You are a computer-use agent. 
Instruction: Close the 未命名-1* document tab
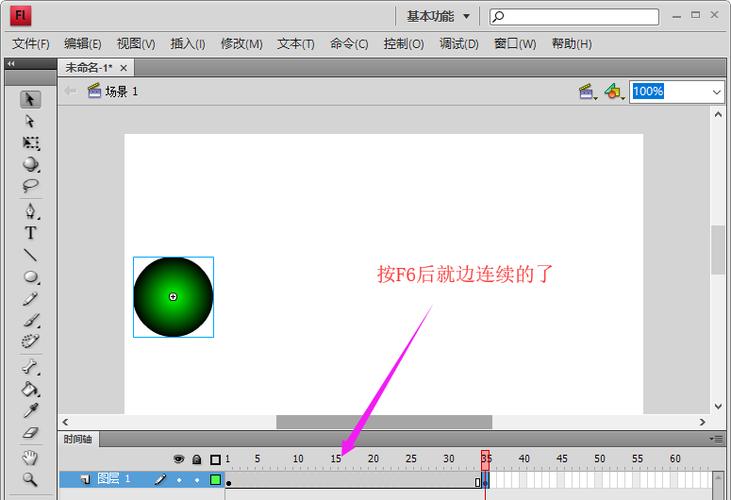(x=124, y=68)
